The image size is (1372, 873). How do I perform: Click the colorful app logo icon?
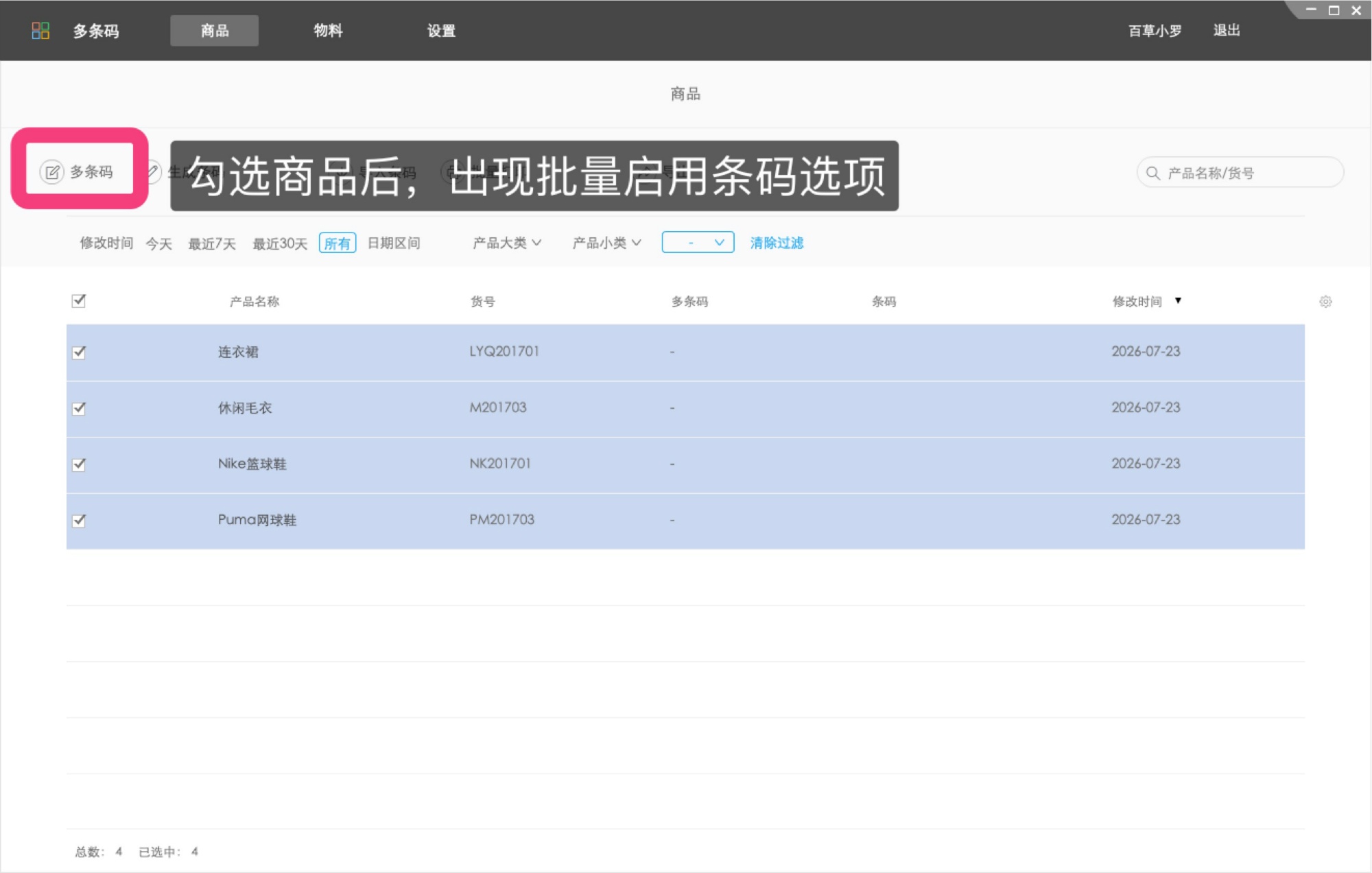(x=40, y=31)
